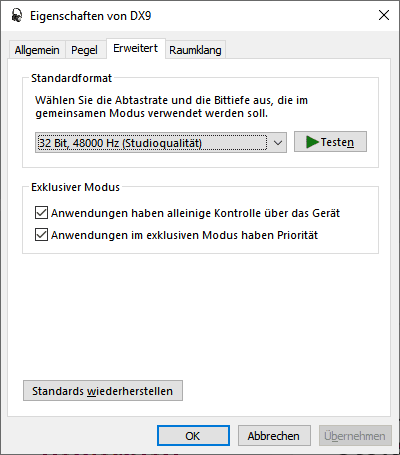Select the Erweitert tab
This screenshot has height=455, width=400.
pyautogui.click(x=135, y=48)
